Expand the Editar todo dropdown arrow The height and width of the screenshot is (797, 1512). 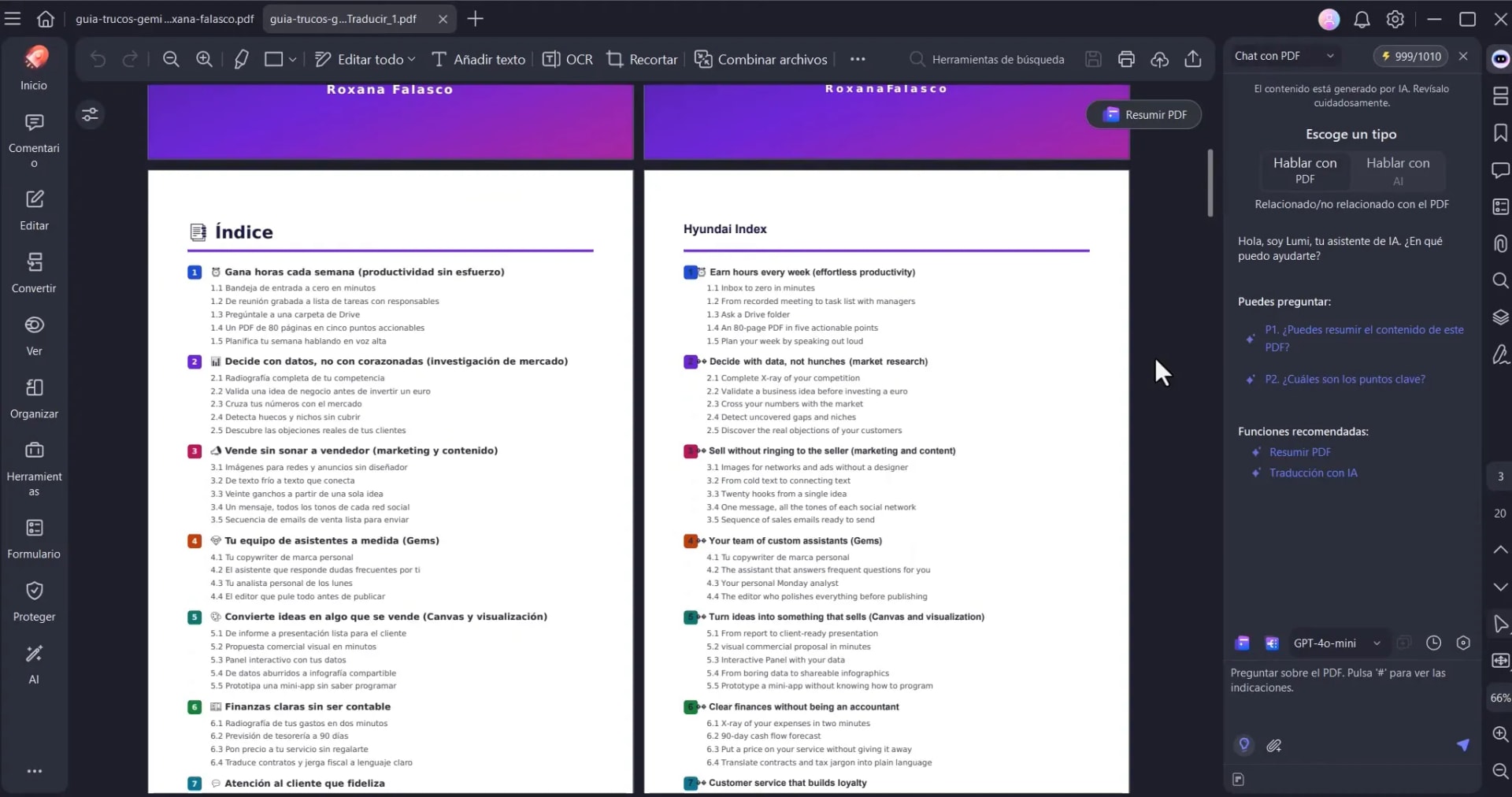411,59
